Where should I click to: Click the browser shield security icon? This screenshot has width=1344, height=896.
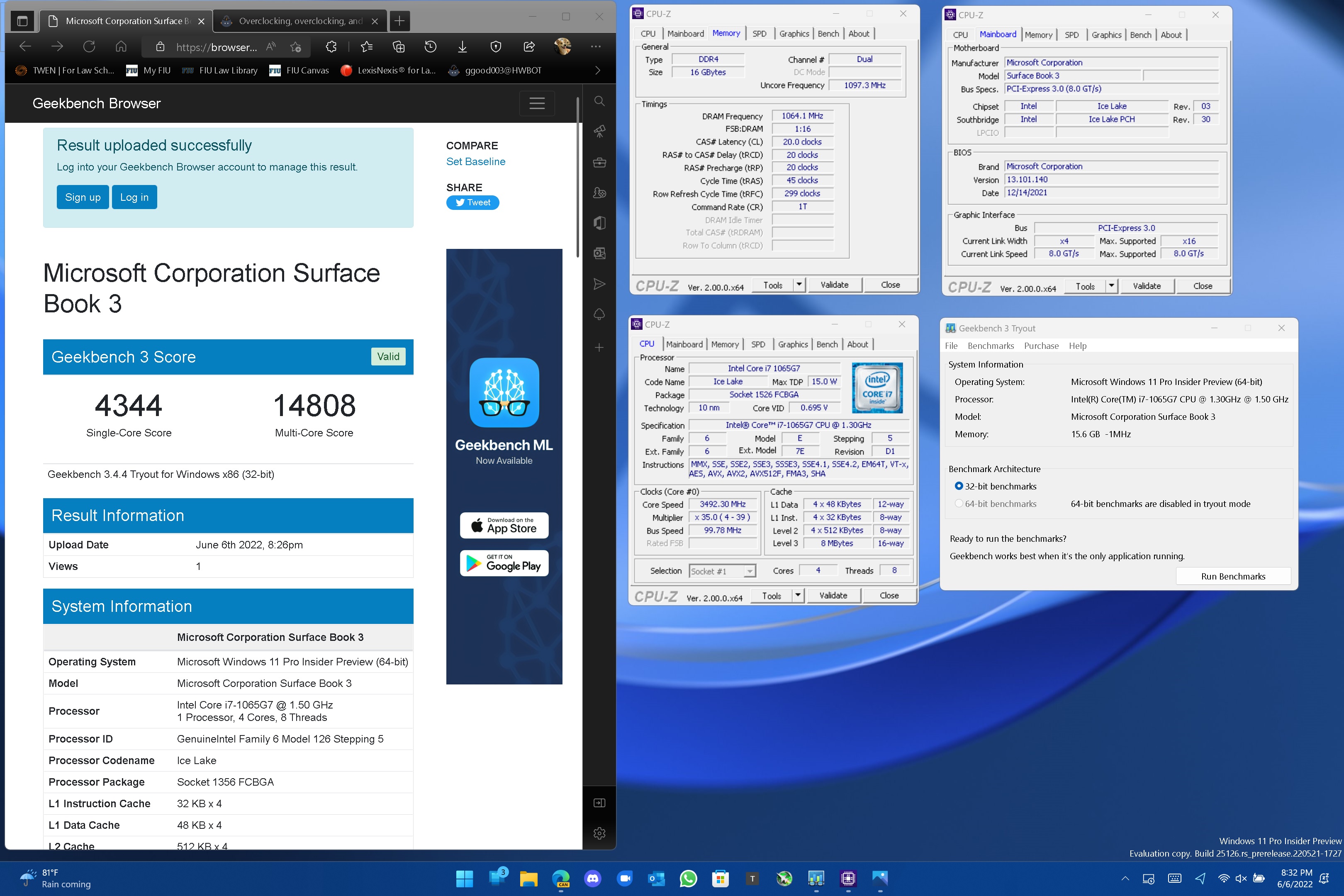[x=496, y=47]
